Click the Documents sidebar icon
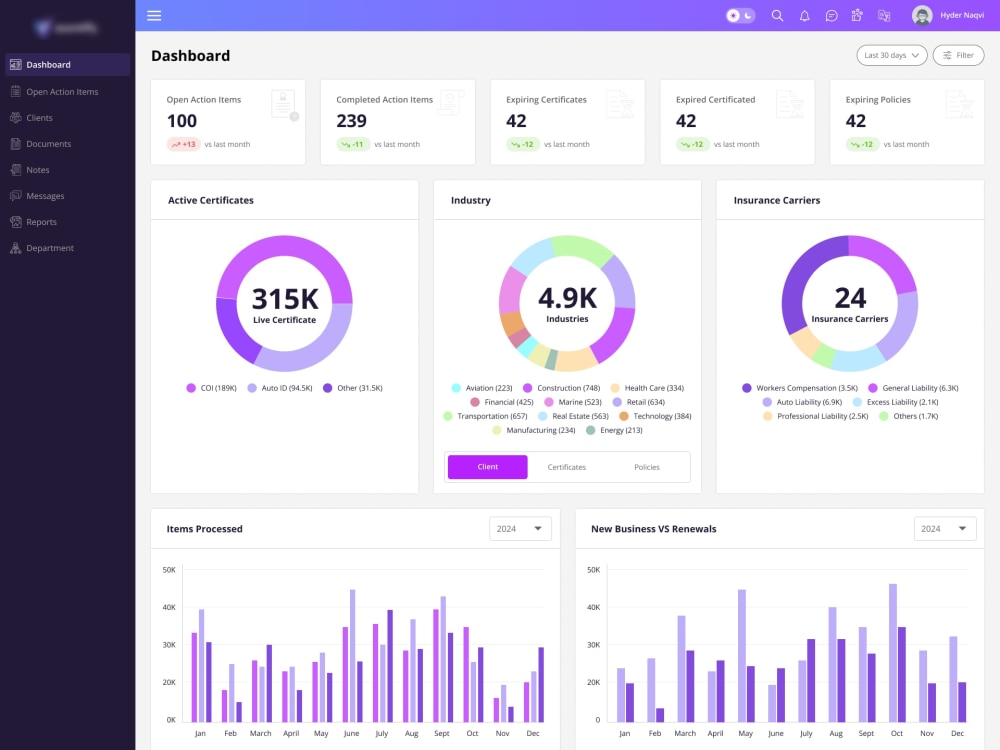The width and height of the screenshot is (1000, 750). coord(16,143)
